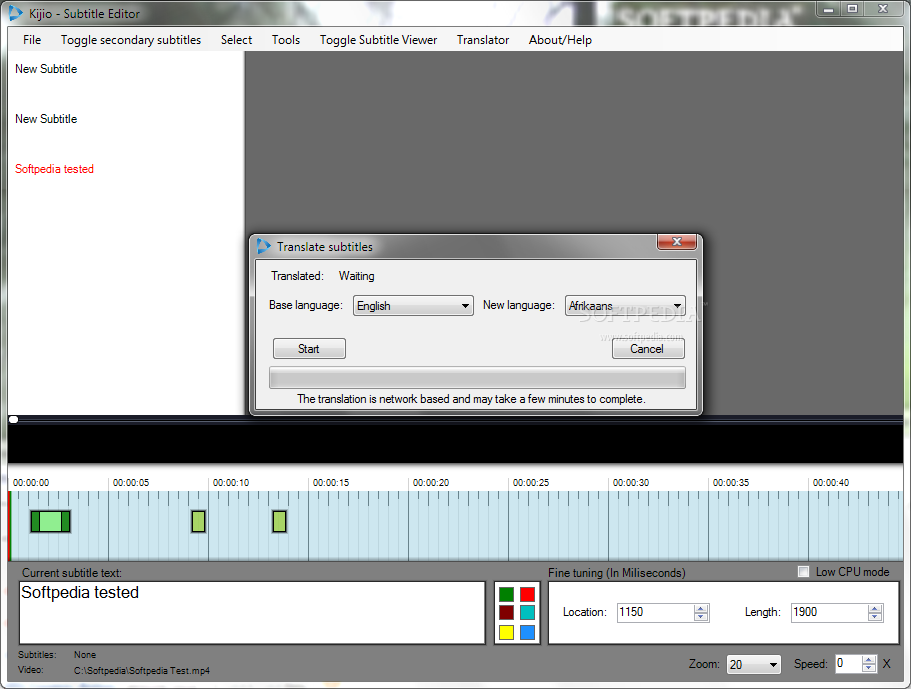This screenshot has height=689, width=911.
Task: Pick the blue color swatch
Action: click(x=528, y=632)
